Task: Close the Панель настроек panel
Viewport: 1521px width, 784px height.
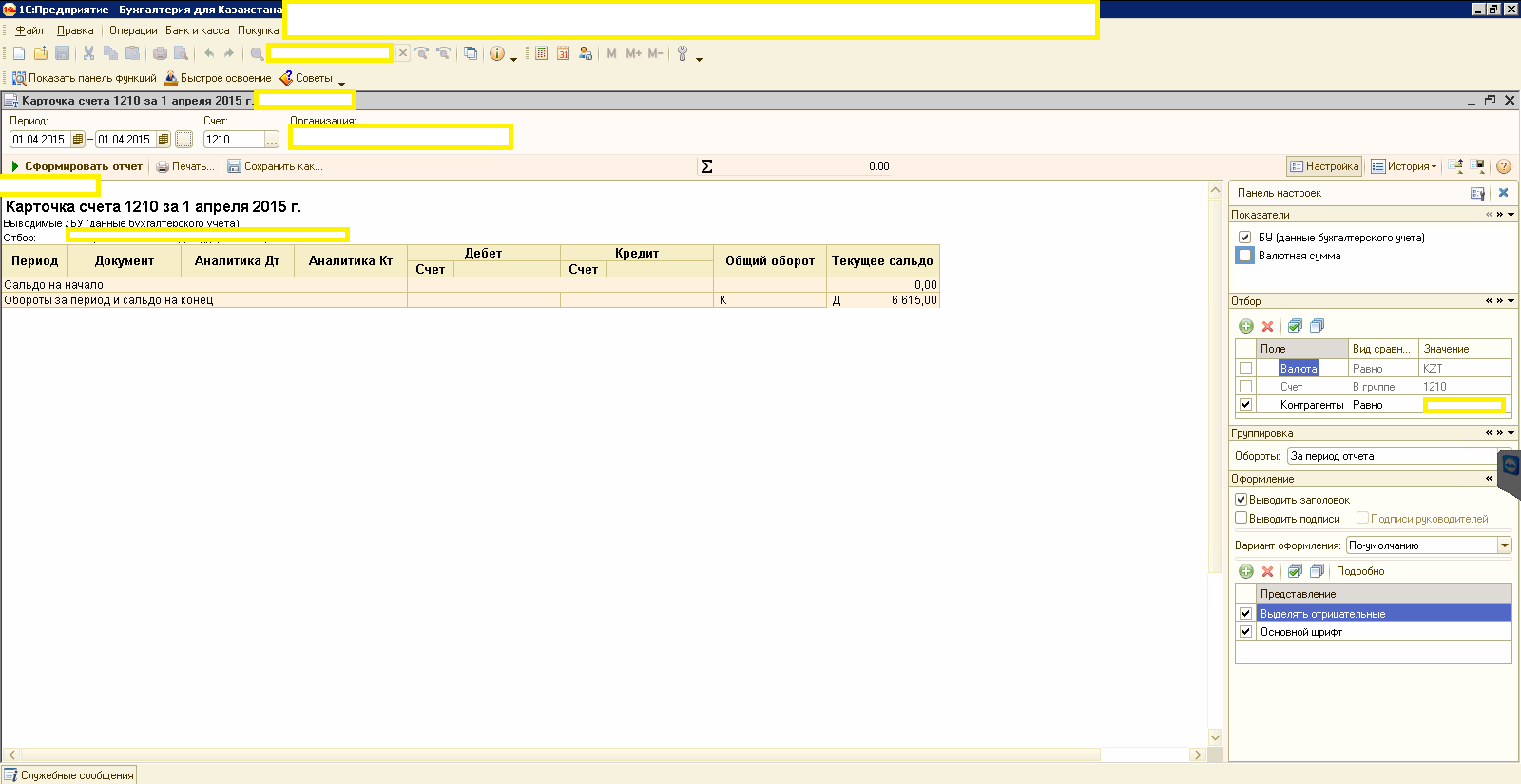Action: tap(1503, 193)
